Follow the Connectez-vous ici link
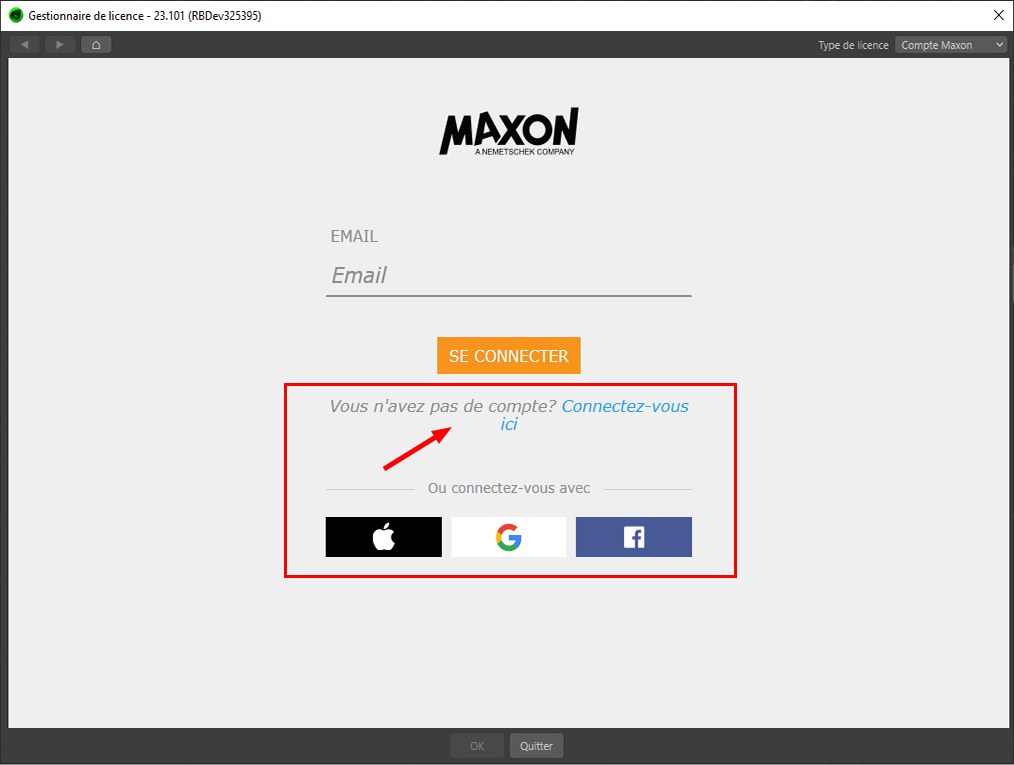 (x=594, y=415)
